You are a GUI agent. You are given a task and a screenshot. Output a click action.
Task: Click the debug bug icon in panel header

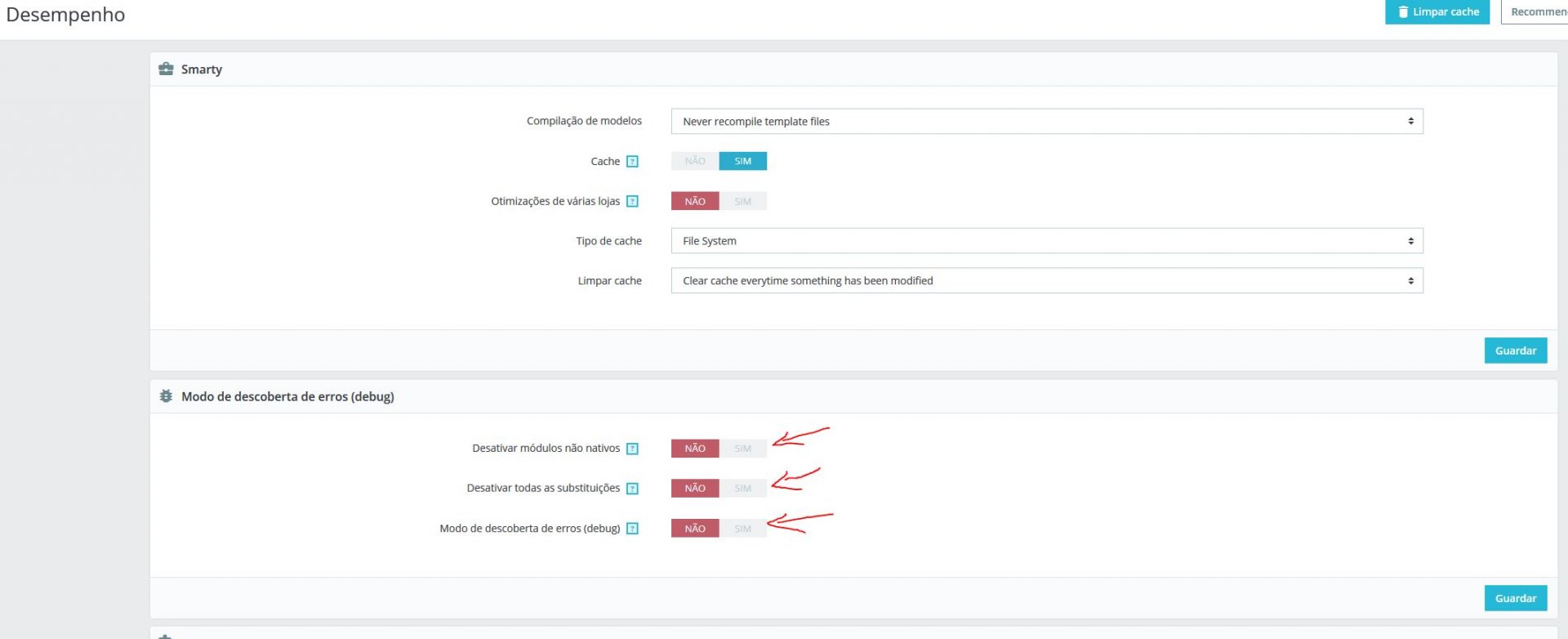[x=166, y=396]
